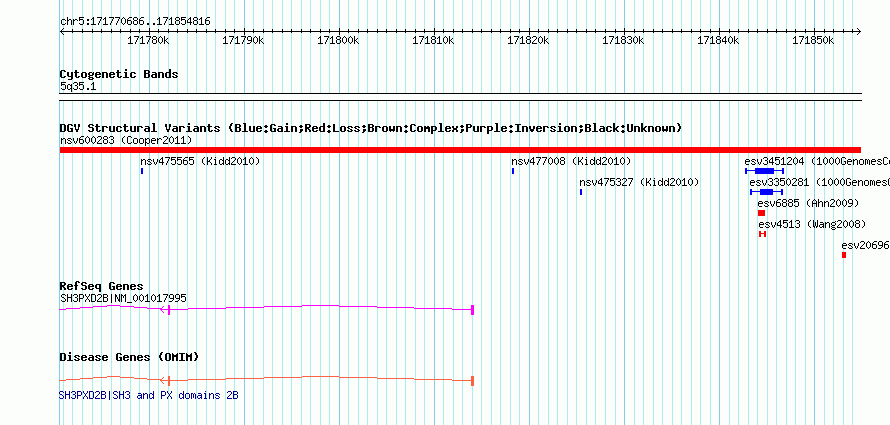Click the arrow exon on the magenta RefSeq gene
This screenshot has width=890, height=425.
point(165,310)
